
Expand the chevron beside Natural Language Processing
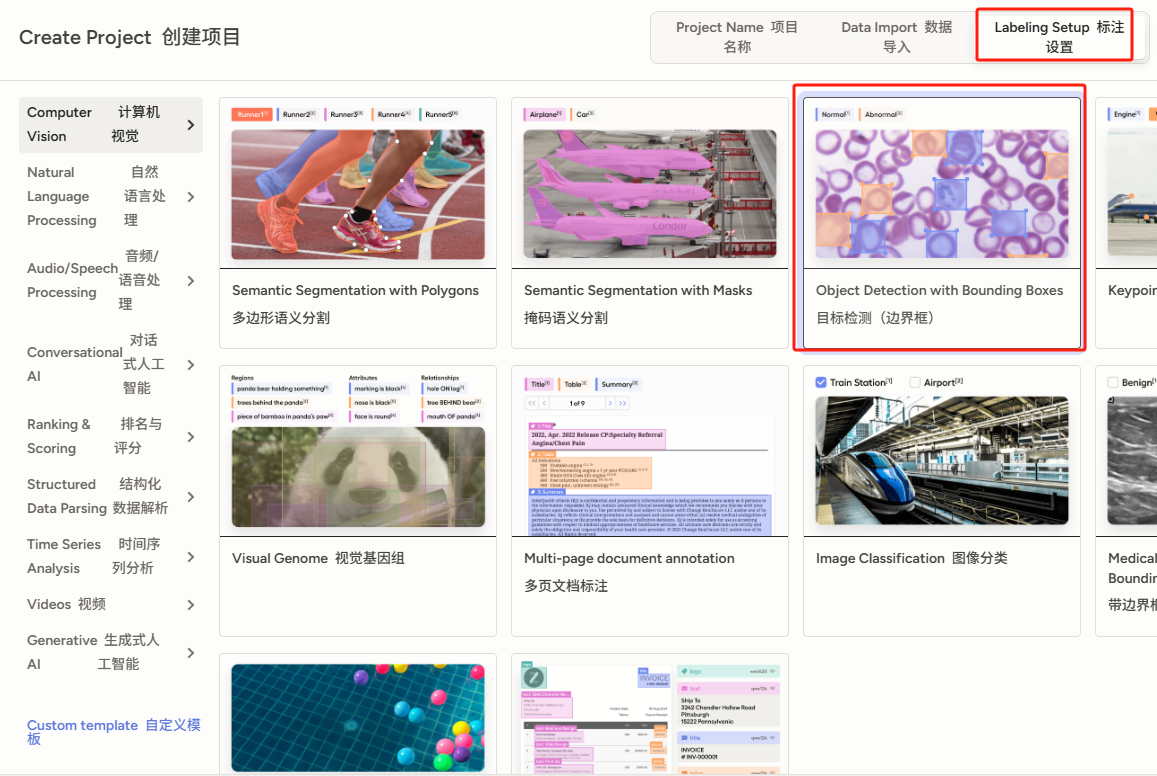(x=190, y=197)
